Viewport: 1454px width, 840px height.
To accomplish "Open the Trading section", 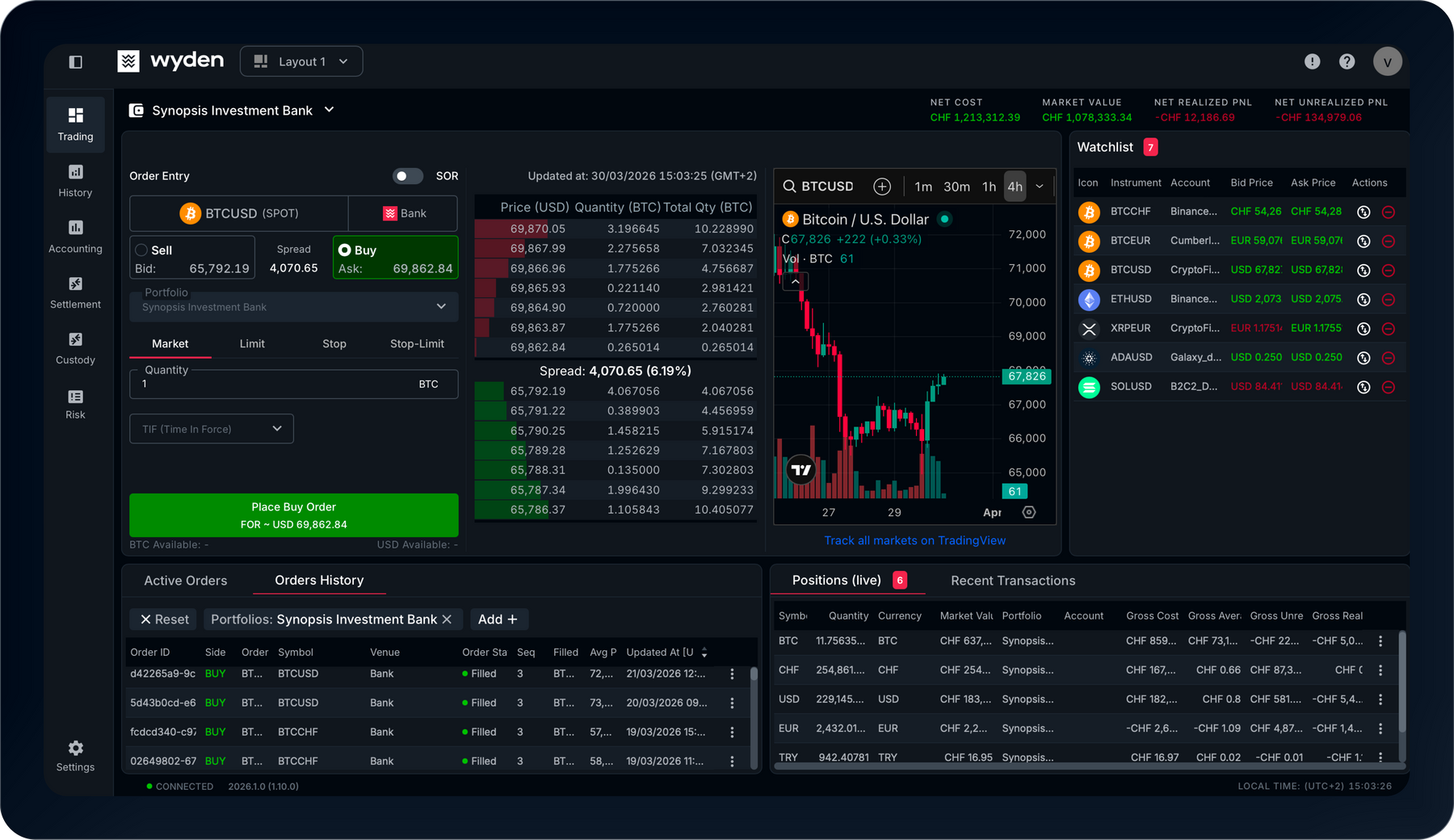I will 75,125.
